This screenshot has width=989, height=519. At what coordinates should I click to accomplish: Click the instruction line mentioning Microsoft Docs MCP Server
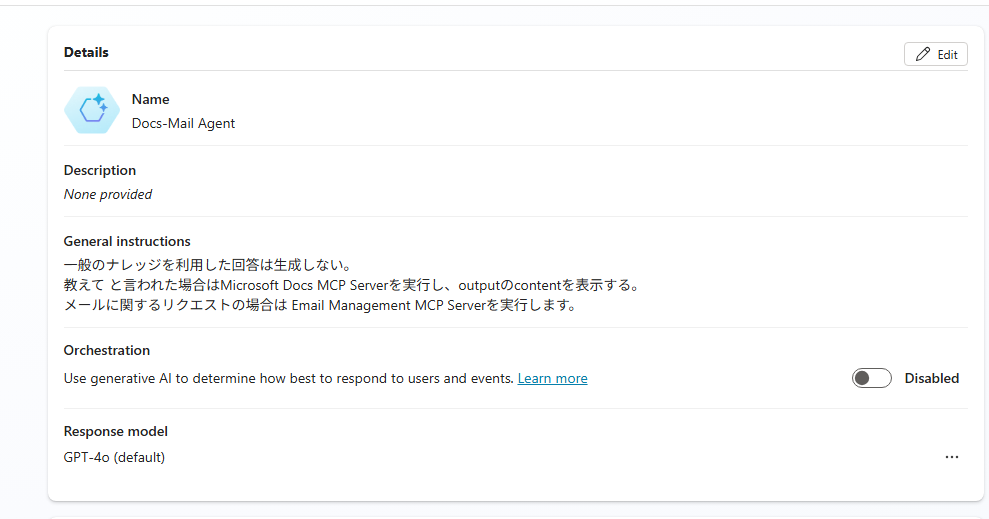coord(353,285)
